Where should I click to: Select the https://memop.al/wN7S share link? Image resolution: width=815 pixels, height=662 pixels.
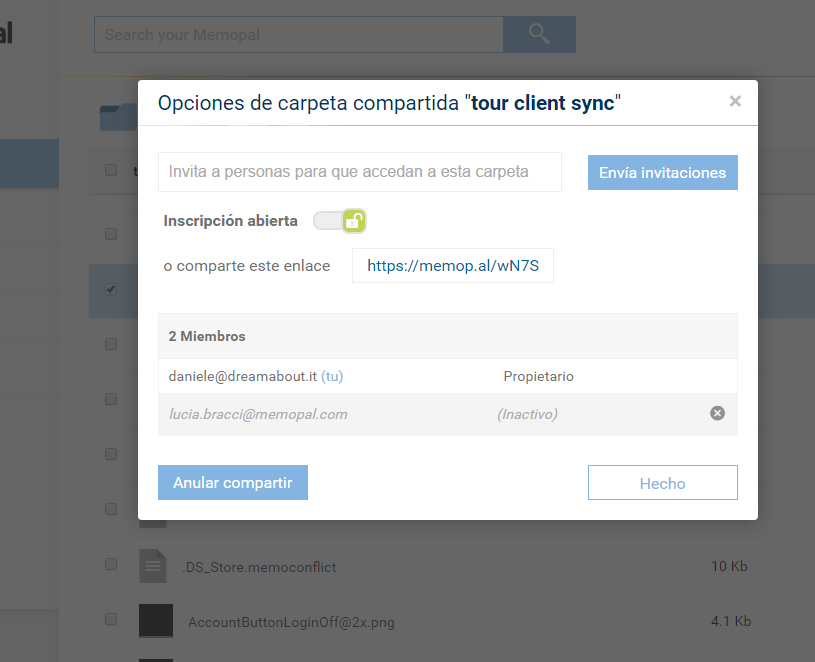click(453, 266)
